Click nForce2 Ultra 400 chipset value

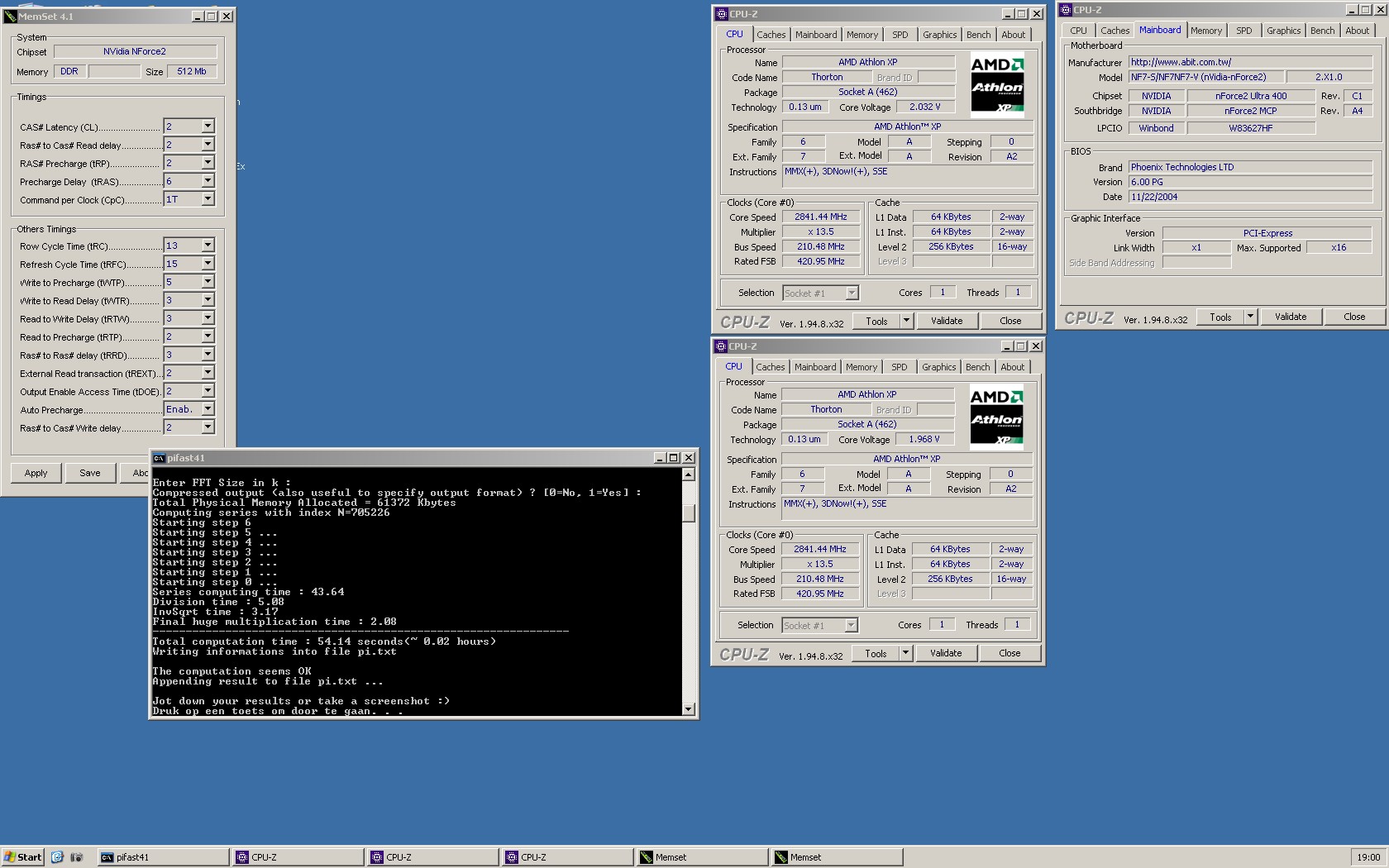tap(1251, 96)
